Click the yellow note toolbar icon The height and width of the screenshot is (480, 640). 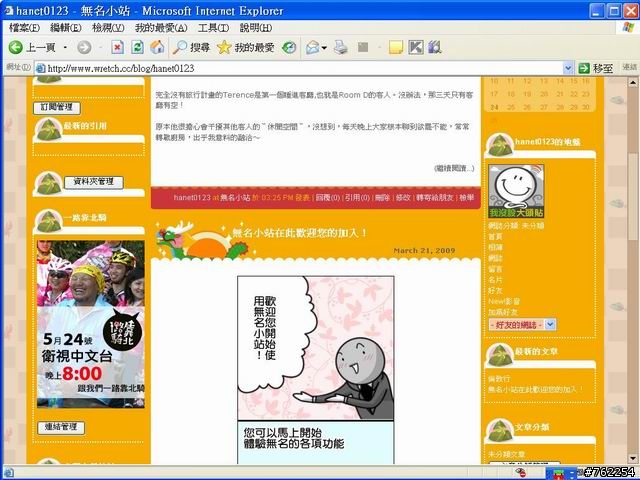tap(396, 48)
